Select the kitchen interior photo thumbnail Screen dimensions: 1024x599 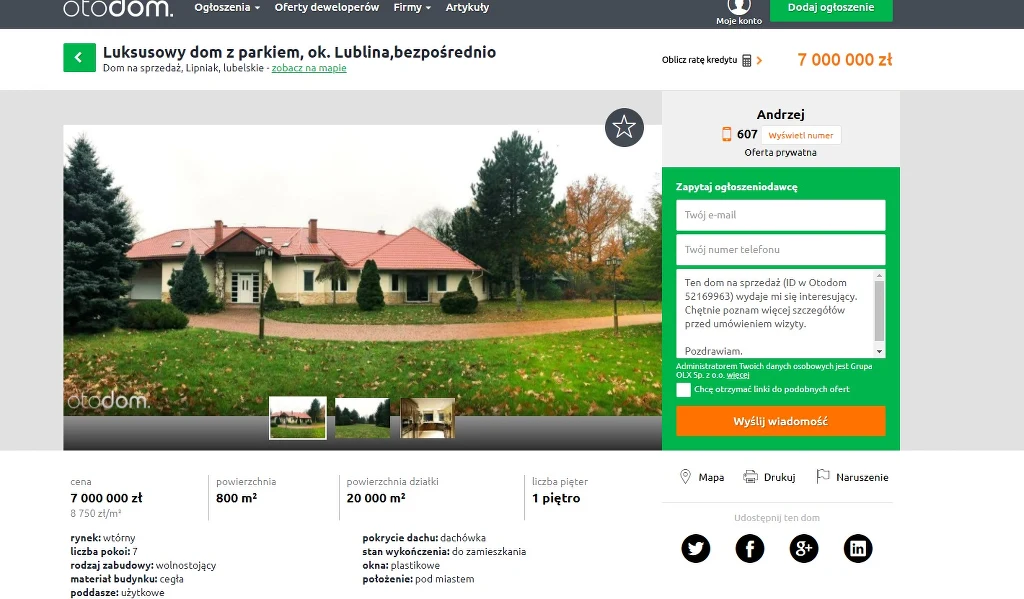428,417
